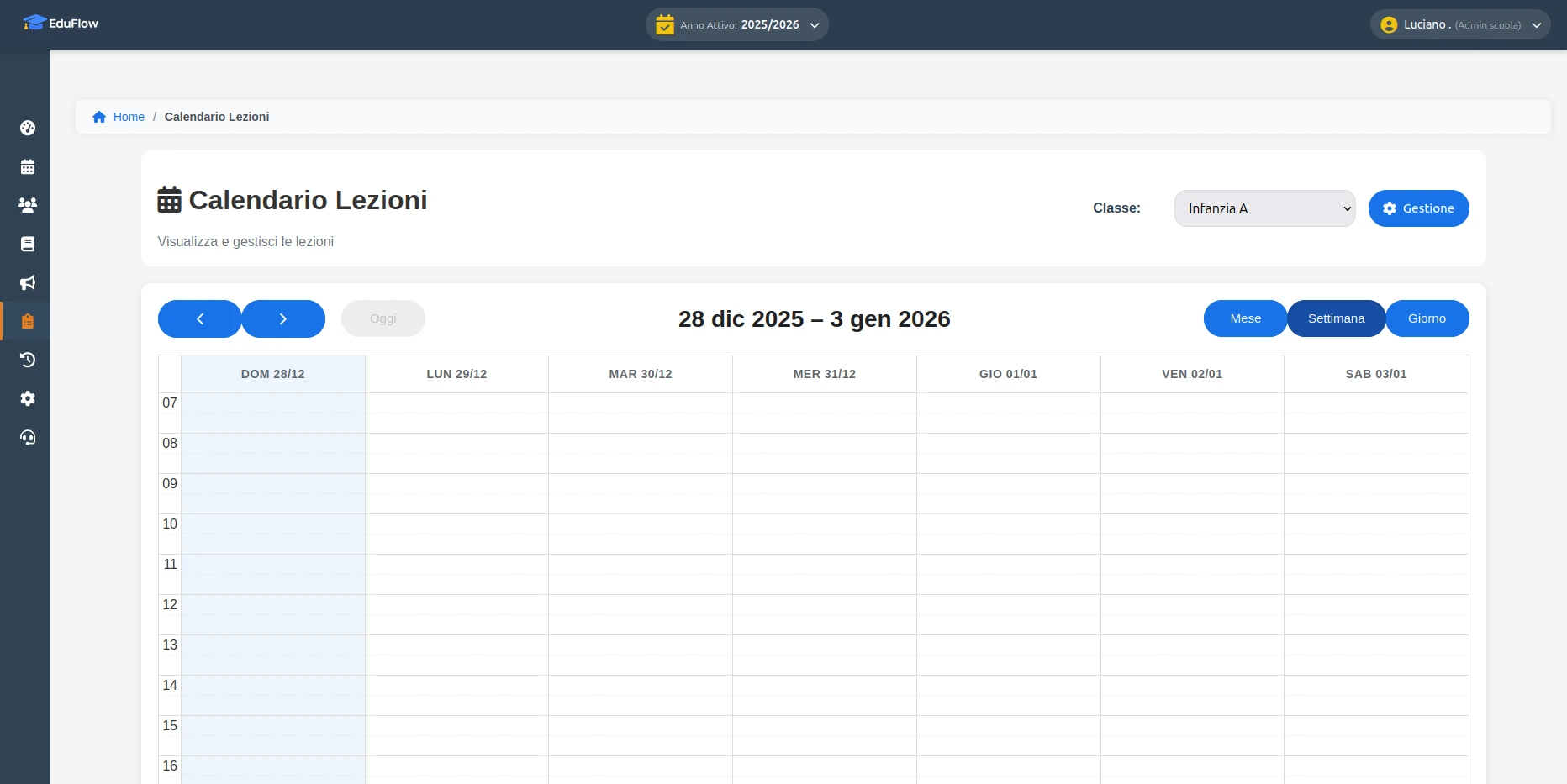The width and height of the screenshot is (1567, 784).
Task: Click the 08 slot on LUN 29/12
Action: click(x=456, y=444)
